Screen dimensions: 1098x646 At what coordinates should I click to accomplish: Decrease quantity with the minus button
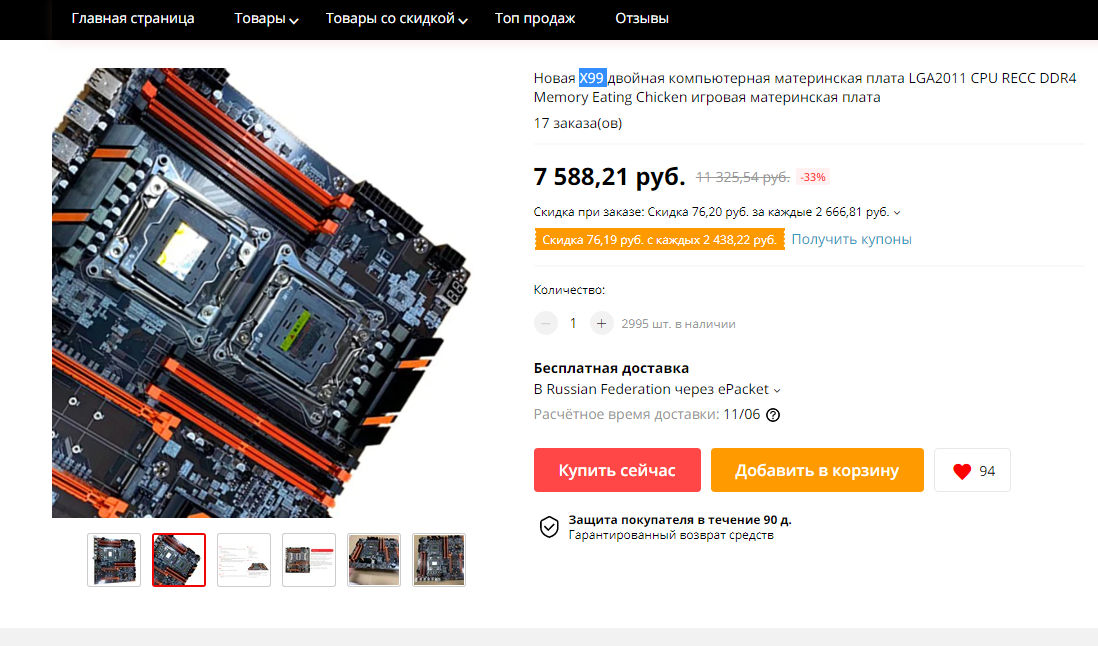pos(545,323)
